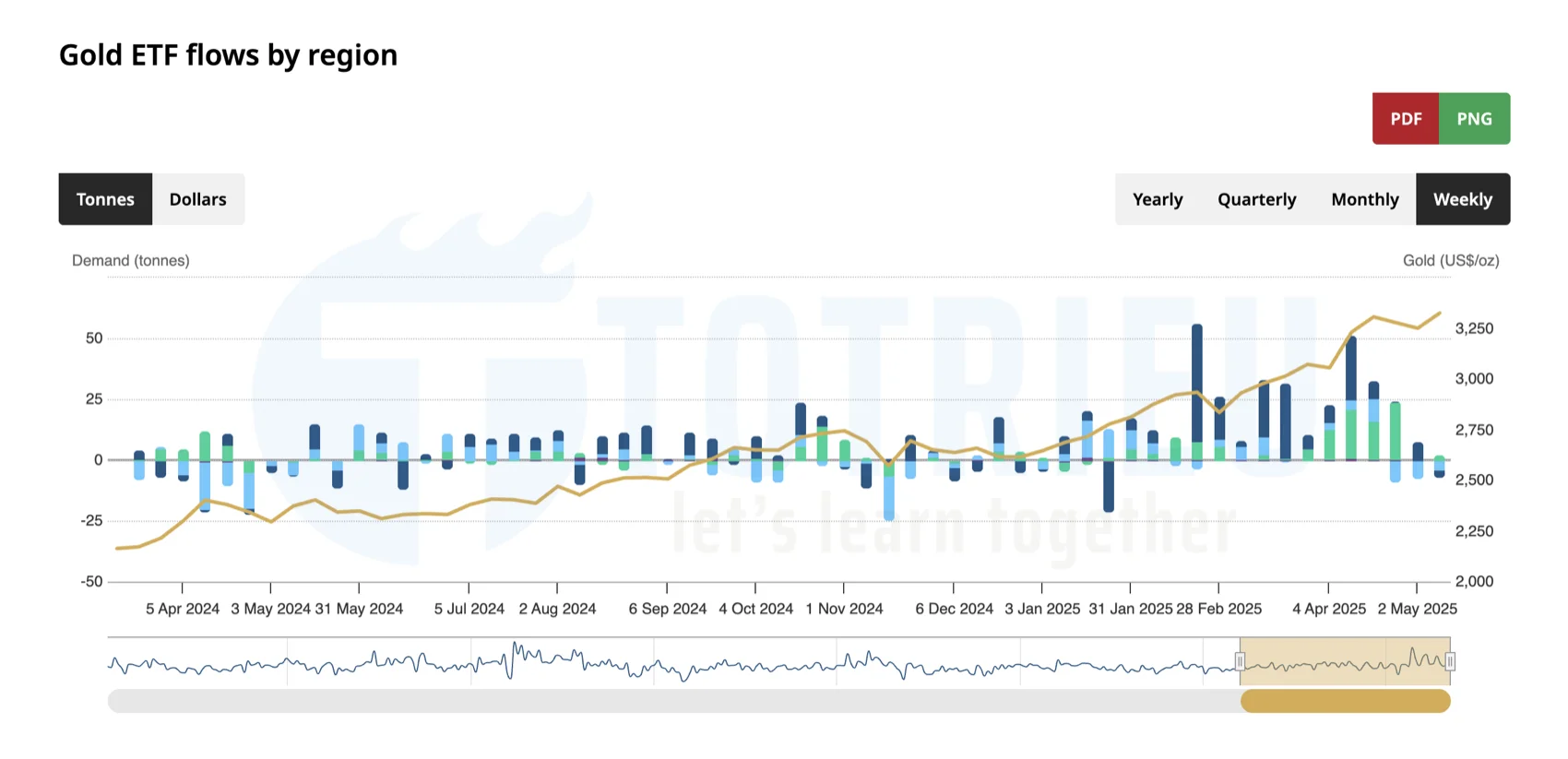The image size is (1568, 759).
Task: Click the unselected navigator sparkline area
Action: 646,661
